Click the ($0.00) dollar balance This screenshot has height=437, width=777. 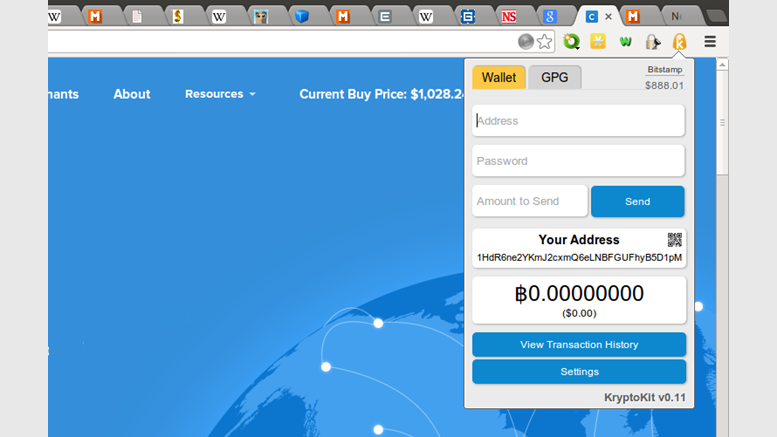pyautogui.click(x=579, y=314)
